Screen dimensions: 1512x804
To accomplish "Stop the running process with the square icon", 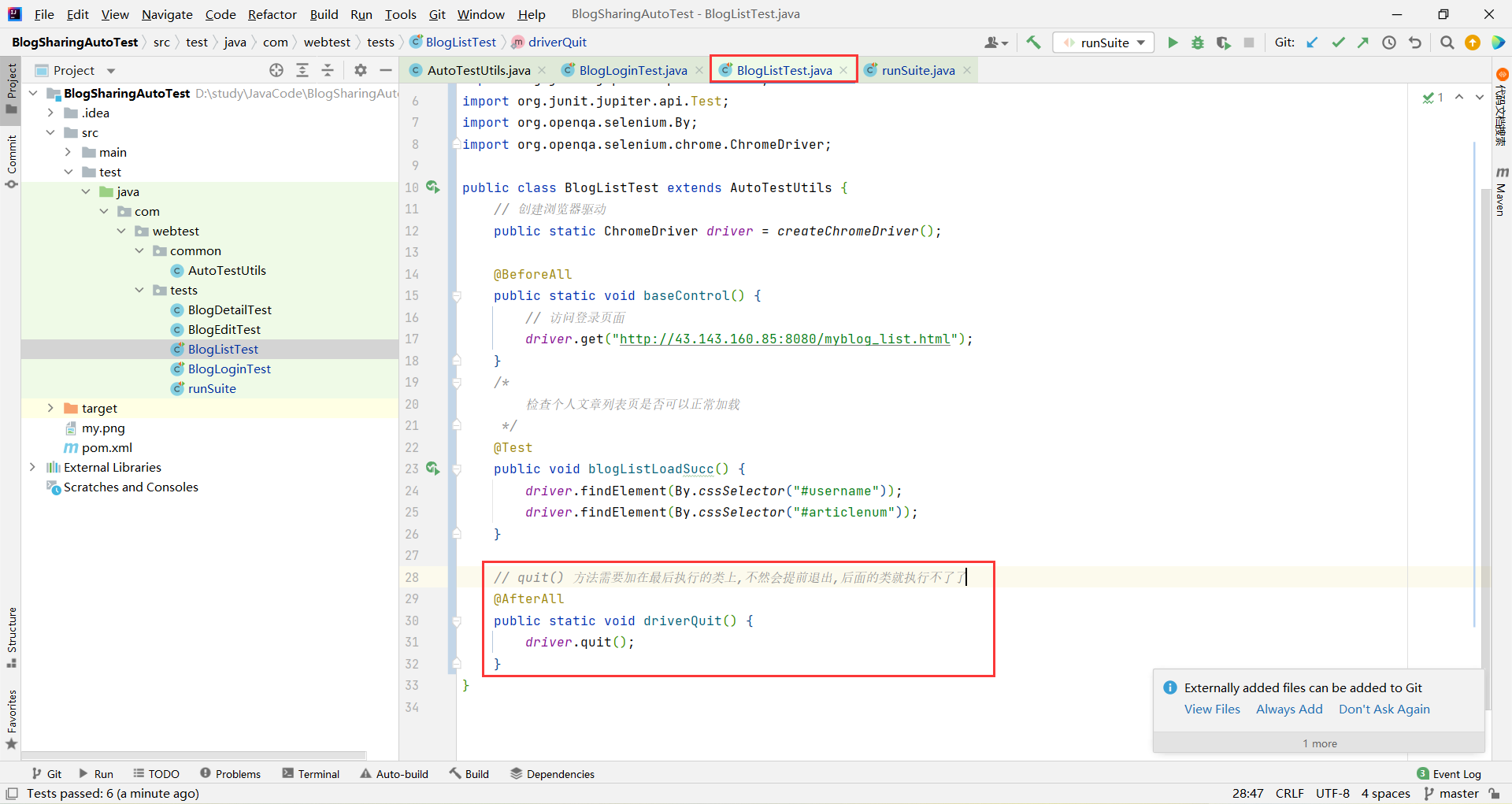I will pos(1249,43).
